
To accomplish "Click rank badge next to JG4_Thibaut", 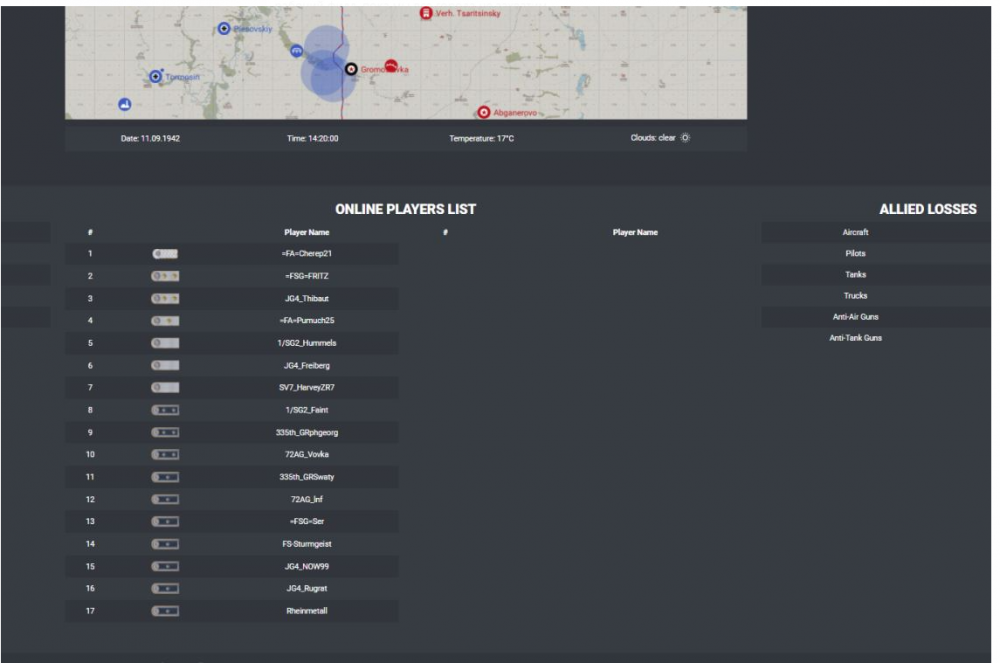I will 165,298.
